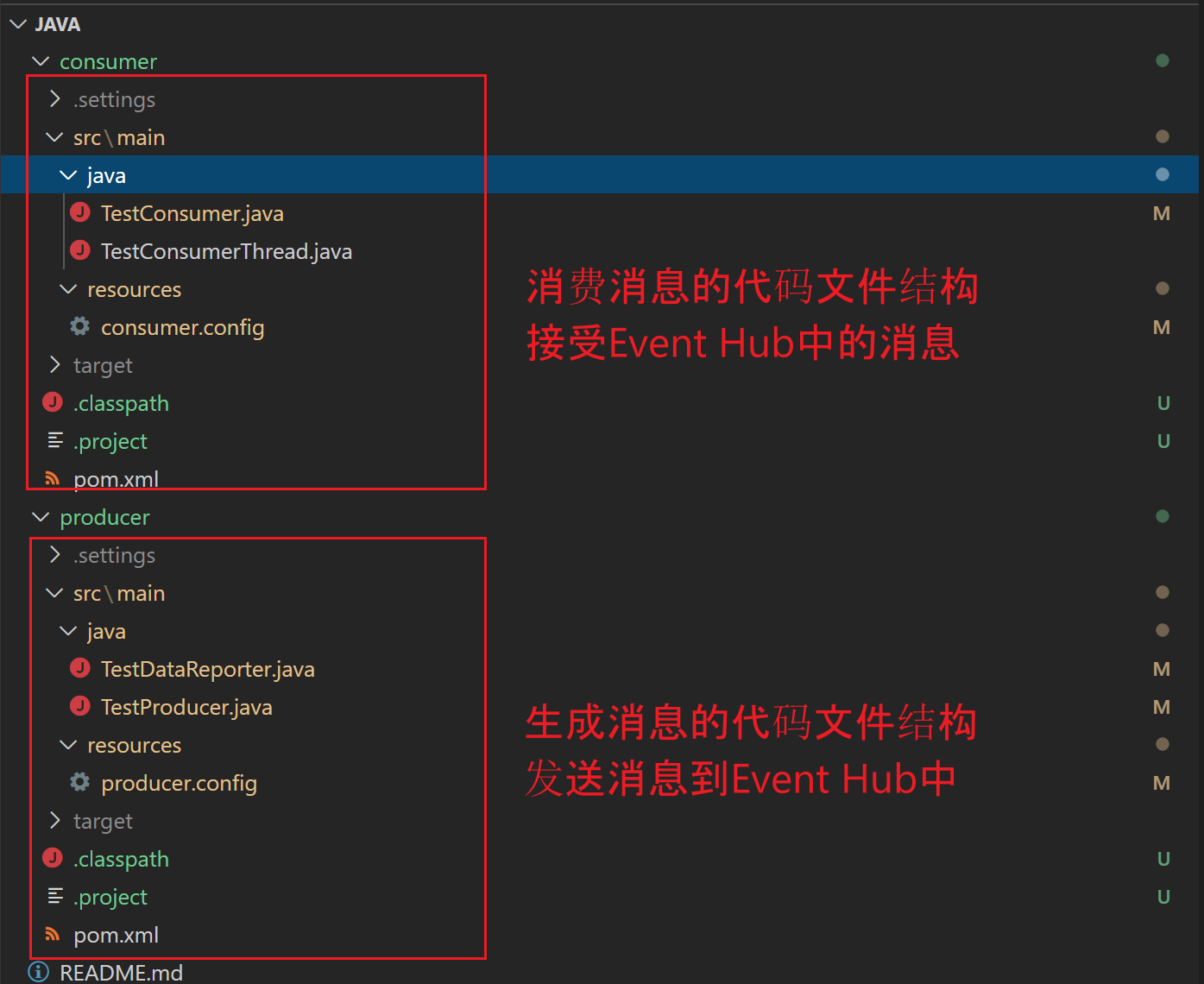This screenshot has width=1204, height=984.
Task: Click the JAVA section header text
Action: (x=58, y=24)
